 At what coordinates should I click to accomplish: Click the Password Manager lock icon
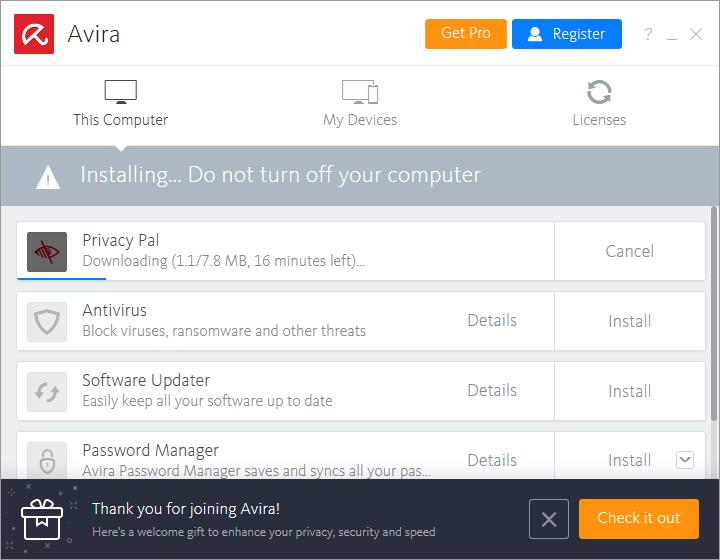point(47,461)
